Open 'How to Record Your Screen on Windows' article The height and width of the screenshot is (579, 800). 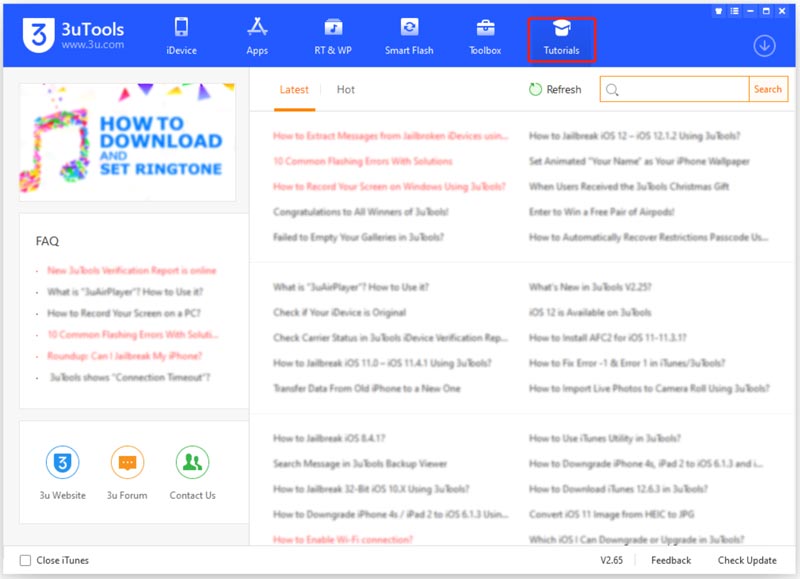click(389, 187)
